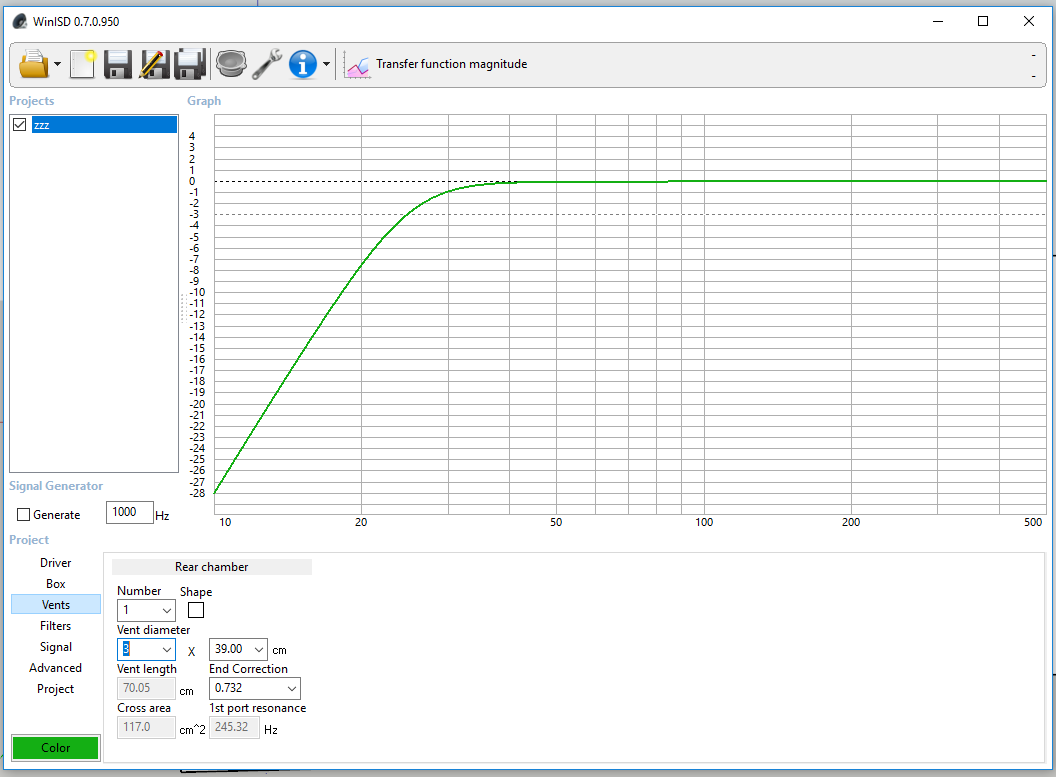Viewport: 1056px width, 777px height.
Task: Click the 1000 Hz frequency field
Action: point(129,512)
